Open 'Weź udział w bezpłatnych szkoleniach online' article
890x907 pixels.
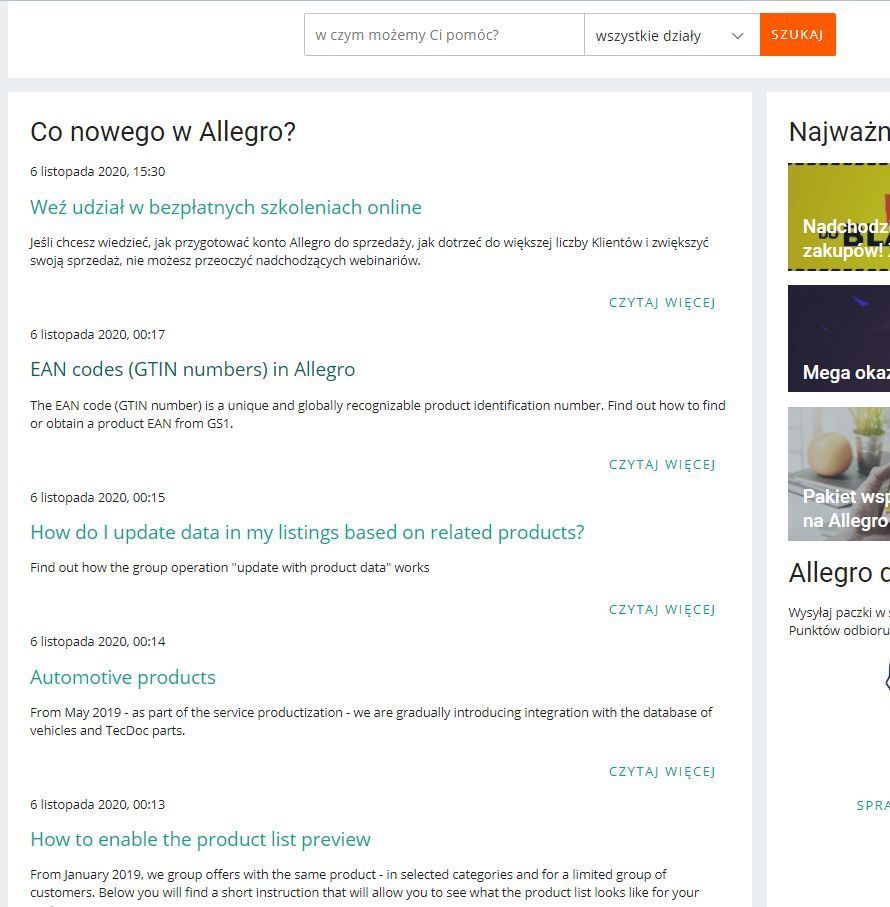click(226, 207)
